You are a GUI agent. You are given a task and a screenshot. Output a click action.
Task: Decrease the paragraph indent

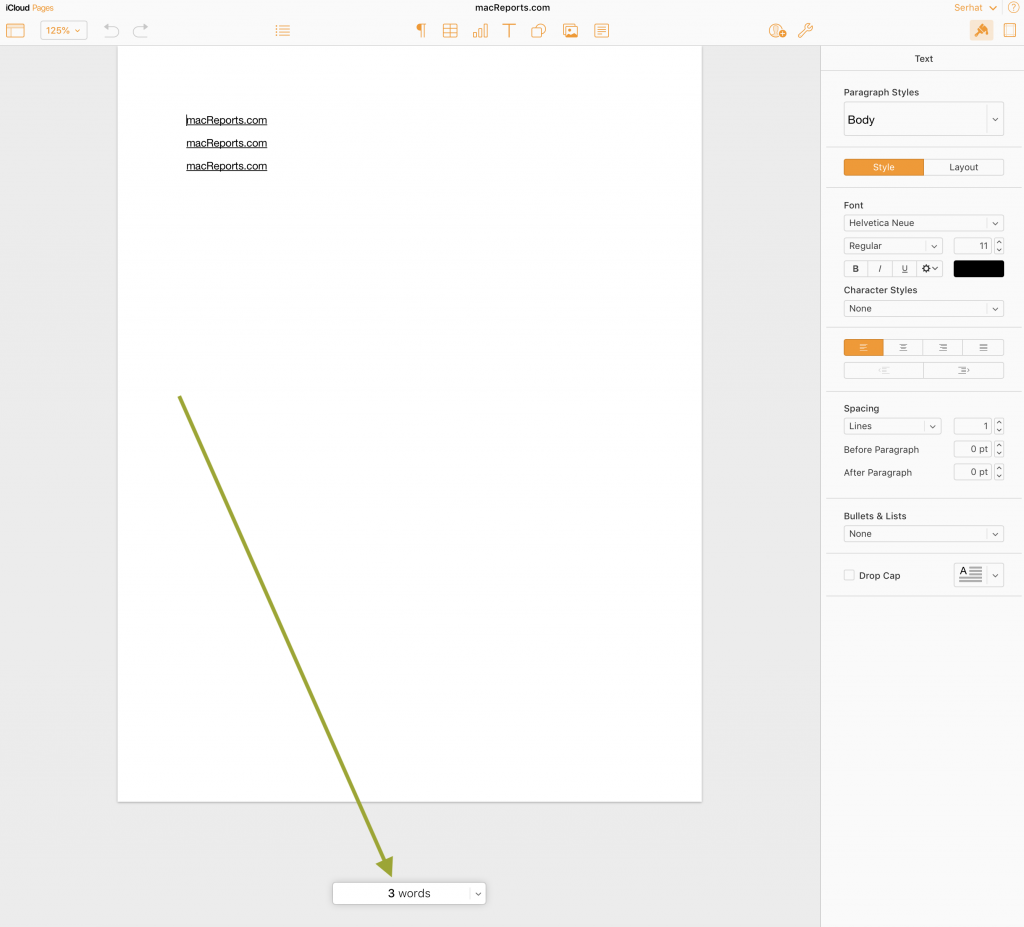(x=884, y=370)
